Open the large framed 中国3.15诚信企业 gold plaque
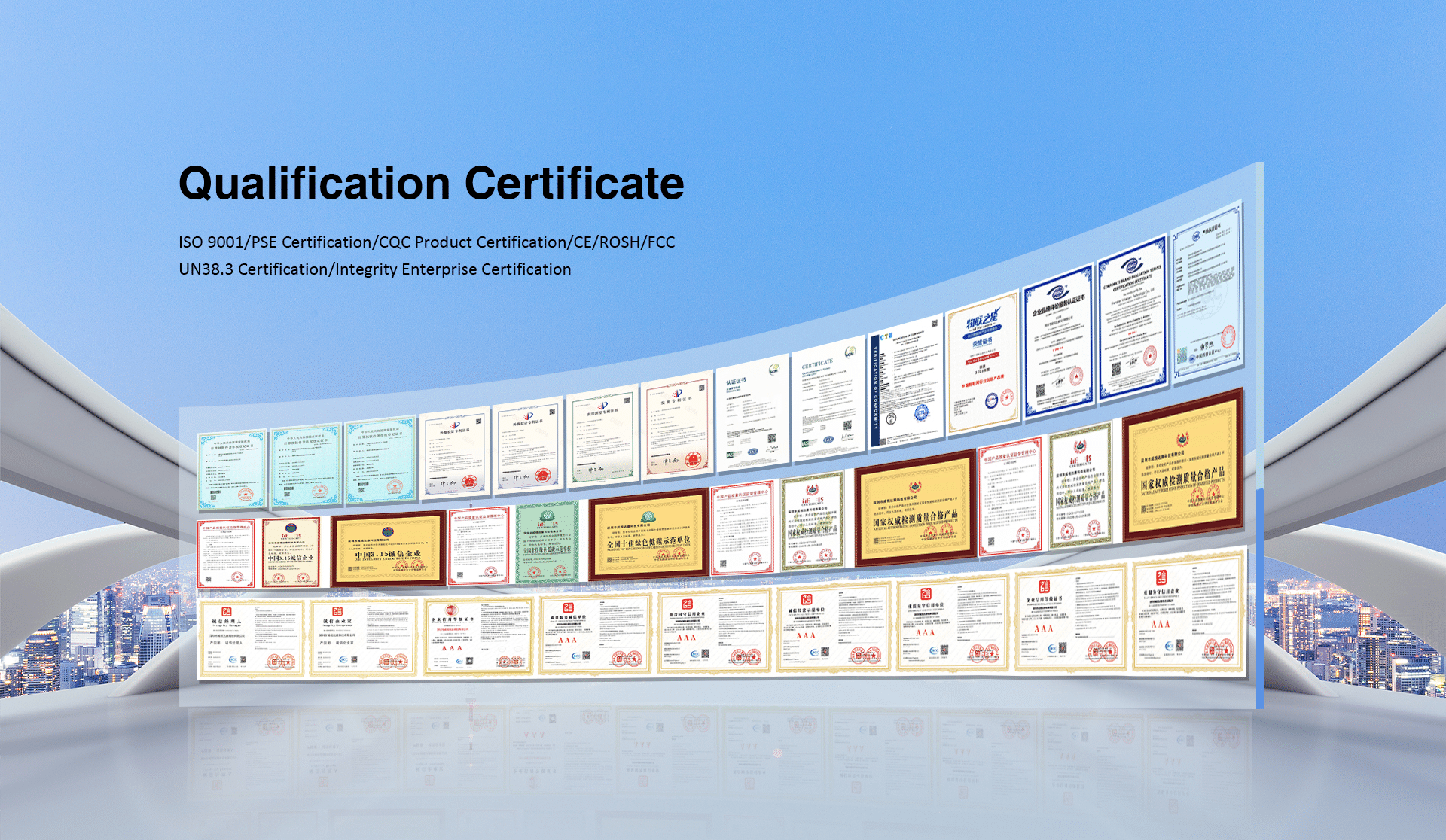Viewport: 1446px width, 840px height. (388, 549)
